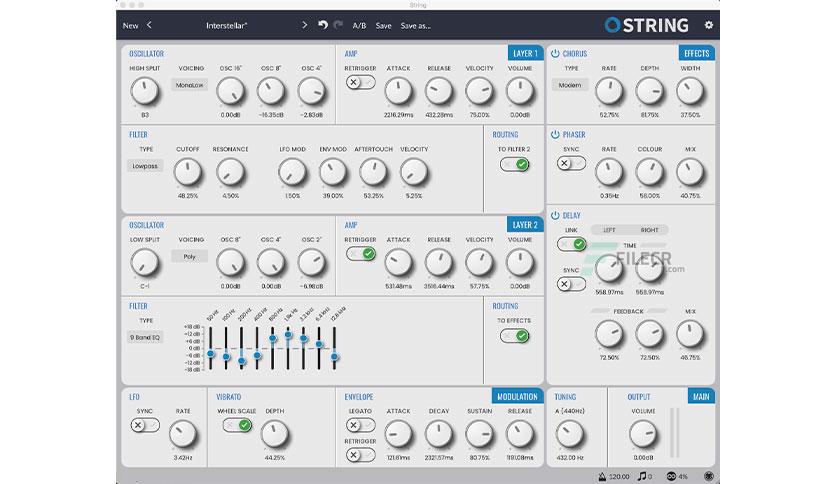This screenshot has width=836, height=484.
Task: Click the Delay Mix knob
Action: pyautogui.click(x=690, y=334)
